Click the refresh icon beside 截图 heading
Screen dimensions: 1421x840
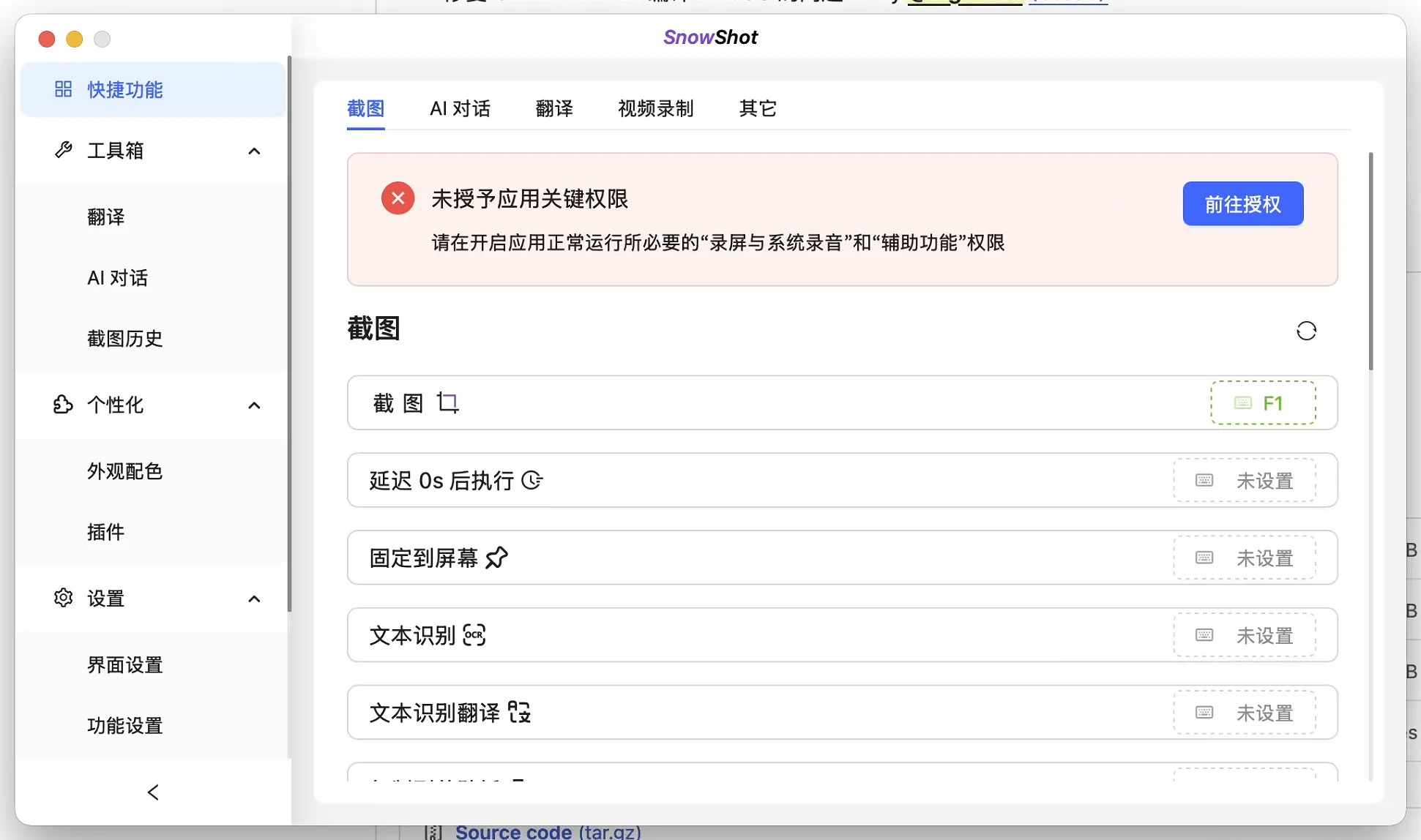[x=1308, y=331]
